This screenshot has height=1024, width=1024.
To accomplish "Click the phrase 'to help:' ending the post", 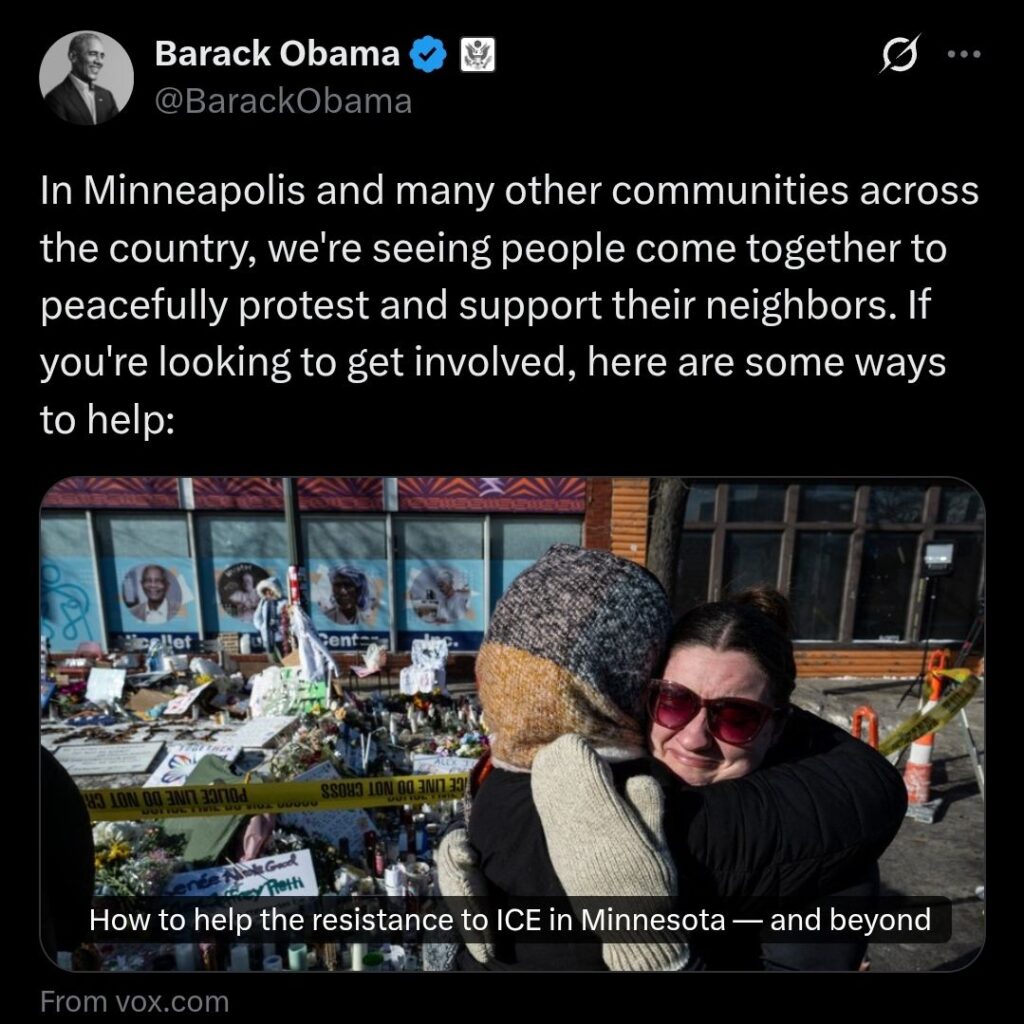I will (x=107, y=420).
